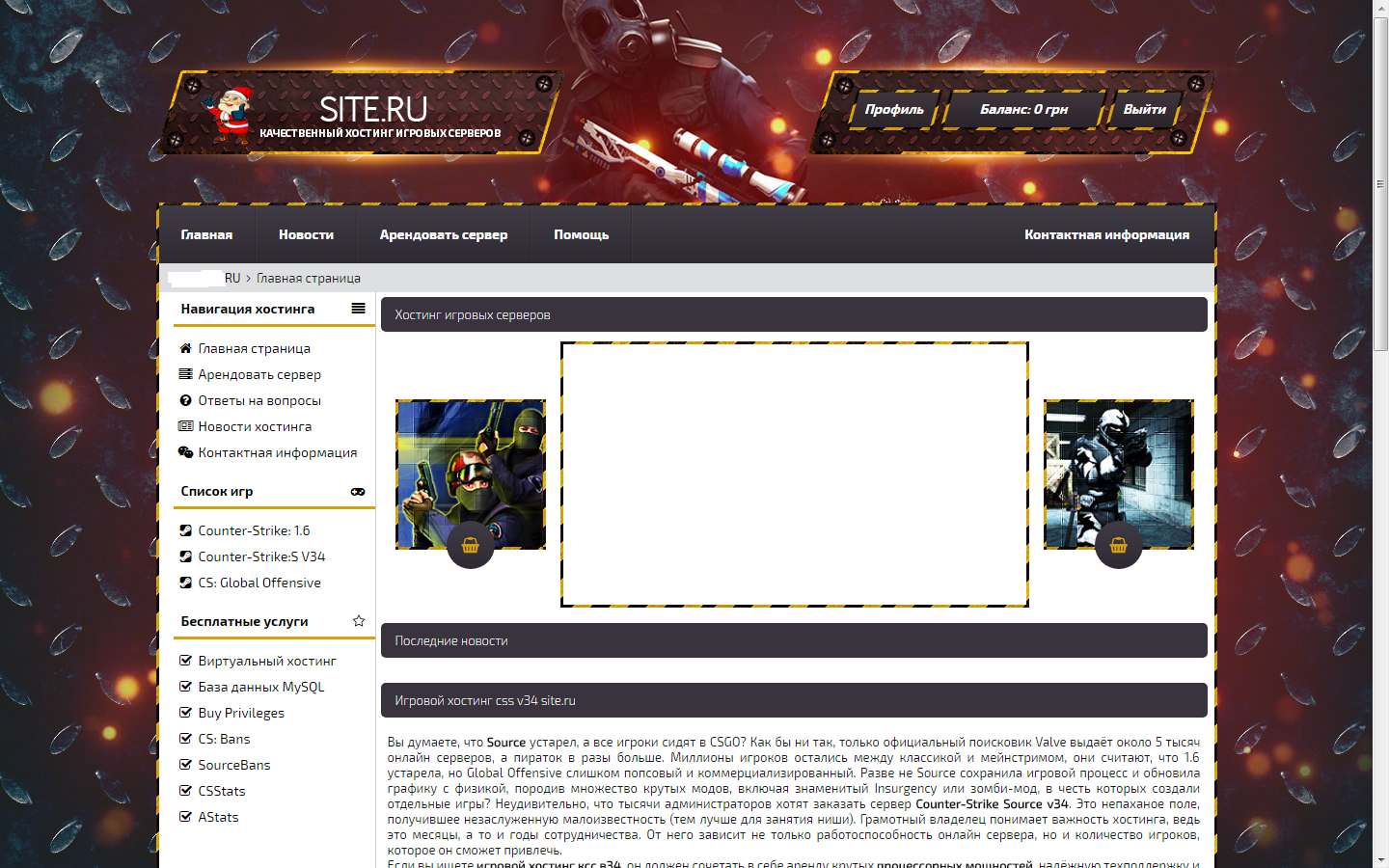
Task: Click the chat bubbles icon for Контактная информация
Action: click(185, 452)
